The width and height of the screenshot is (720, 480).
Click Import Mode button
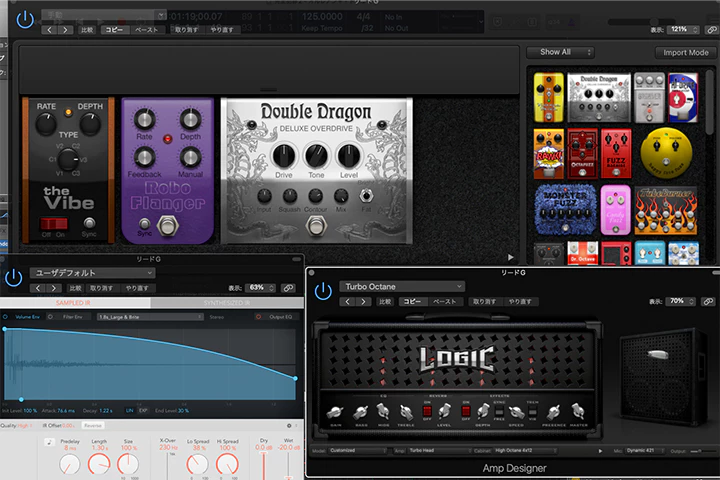click(x=686, y=53)
